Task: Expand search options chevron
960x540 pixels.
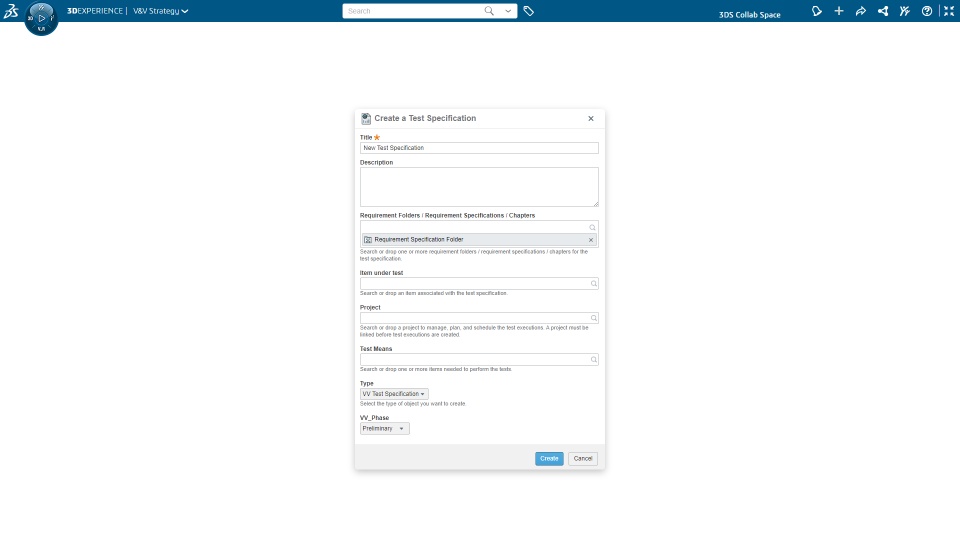Action: coord(508,11)
